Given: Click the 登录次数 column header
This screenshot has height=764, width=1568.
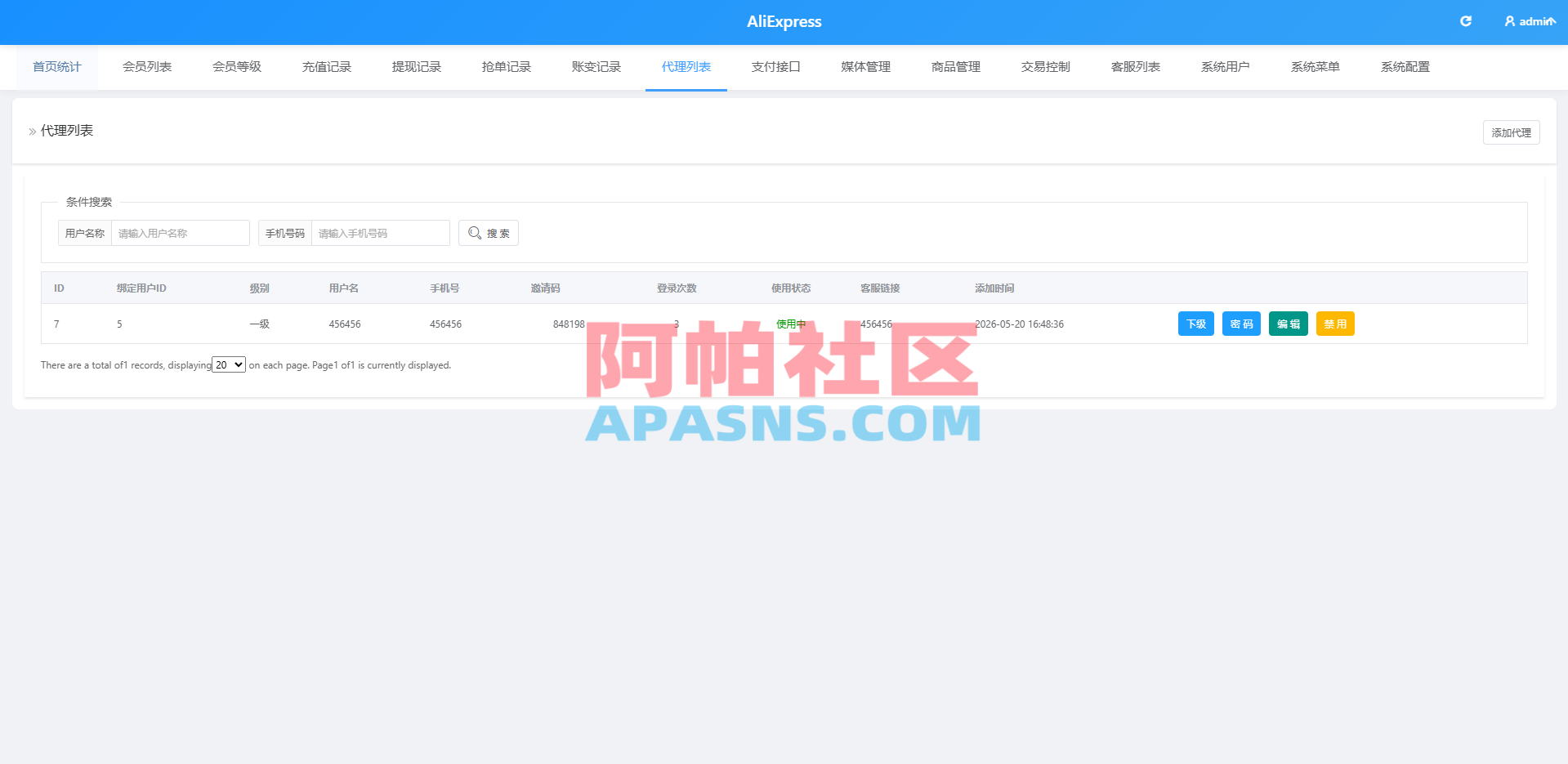Looking at the screenshot, I should [x=677, y=288].
